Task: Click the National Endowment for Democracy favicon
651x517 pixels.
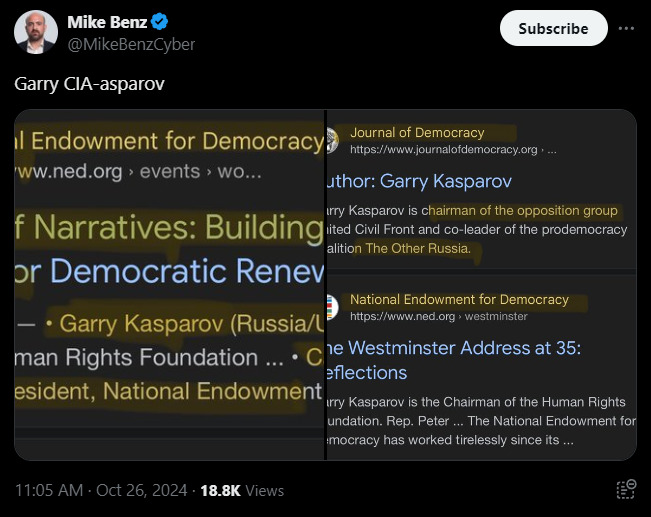Action: point(331,307)
